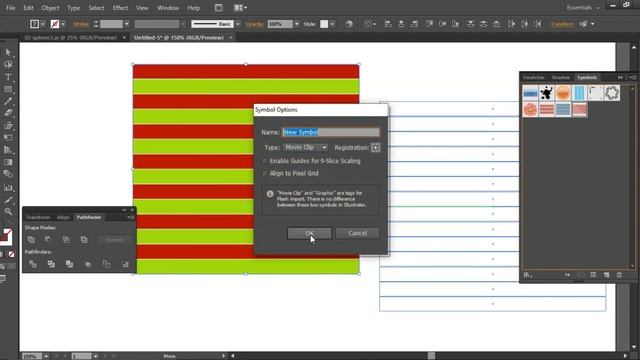Open the graphic Style dropdown arrow
Viewport: 640px width, 360px height.
[332, 24]
